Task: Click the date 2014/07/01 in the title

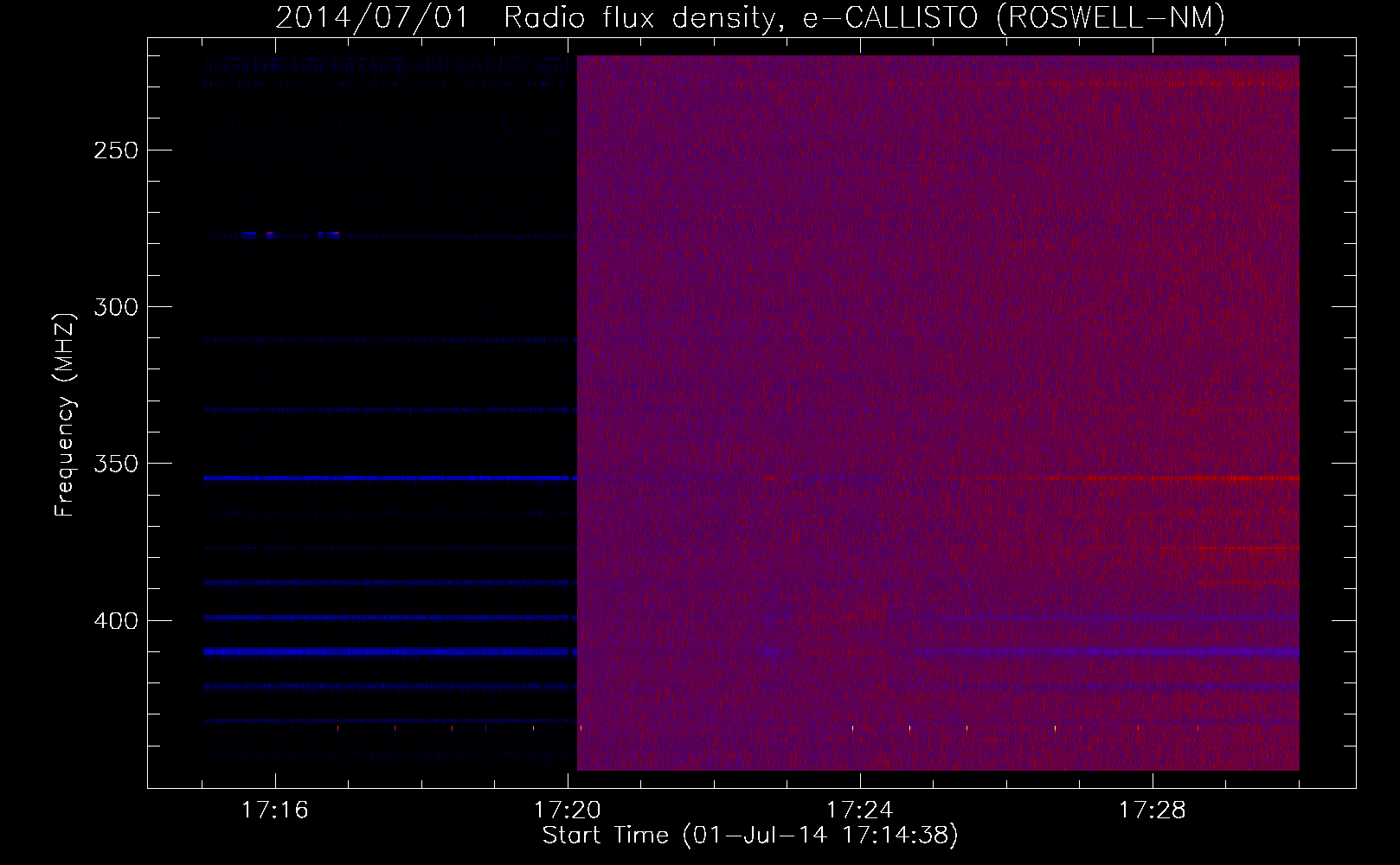Action: click(x=372, y=17)
